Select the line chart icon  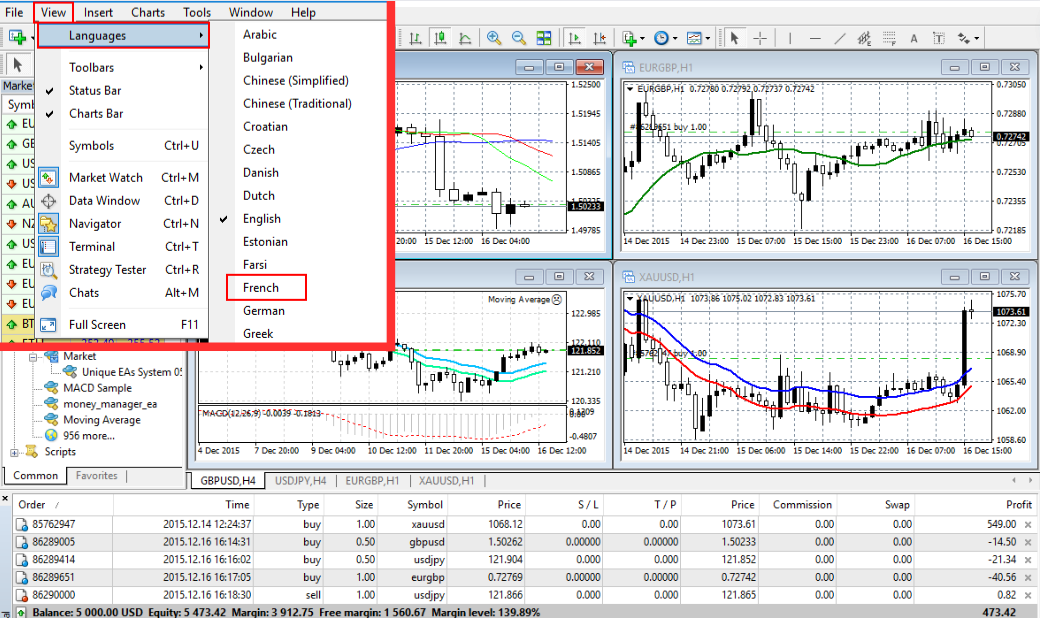click(465, 38)
